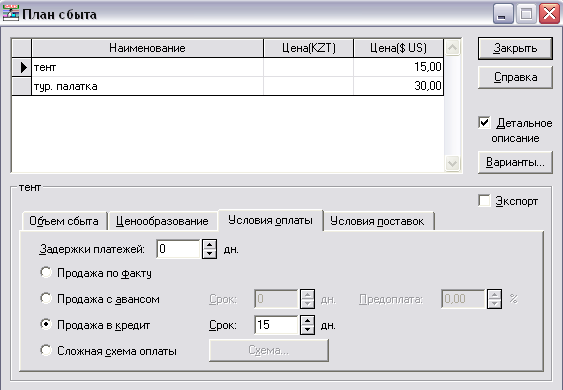
Task: Minimize the План сбыта window
Action: (503, 14)
